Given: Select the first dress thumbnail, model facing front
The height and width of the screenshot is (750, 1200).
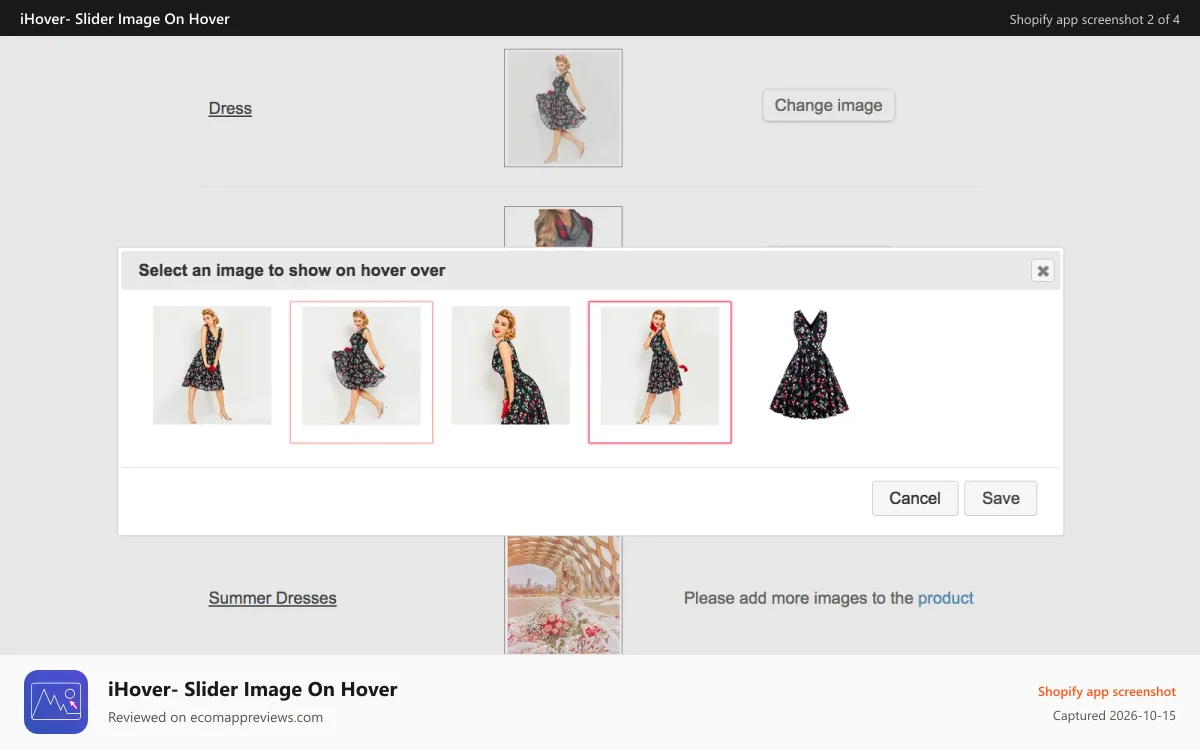Looking at the screenshot, I should click(x=212, y=365).
